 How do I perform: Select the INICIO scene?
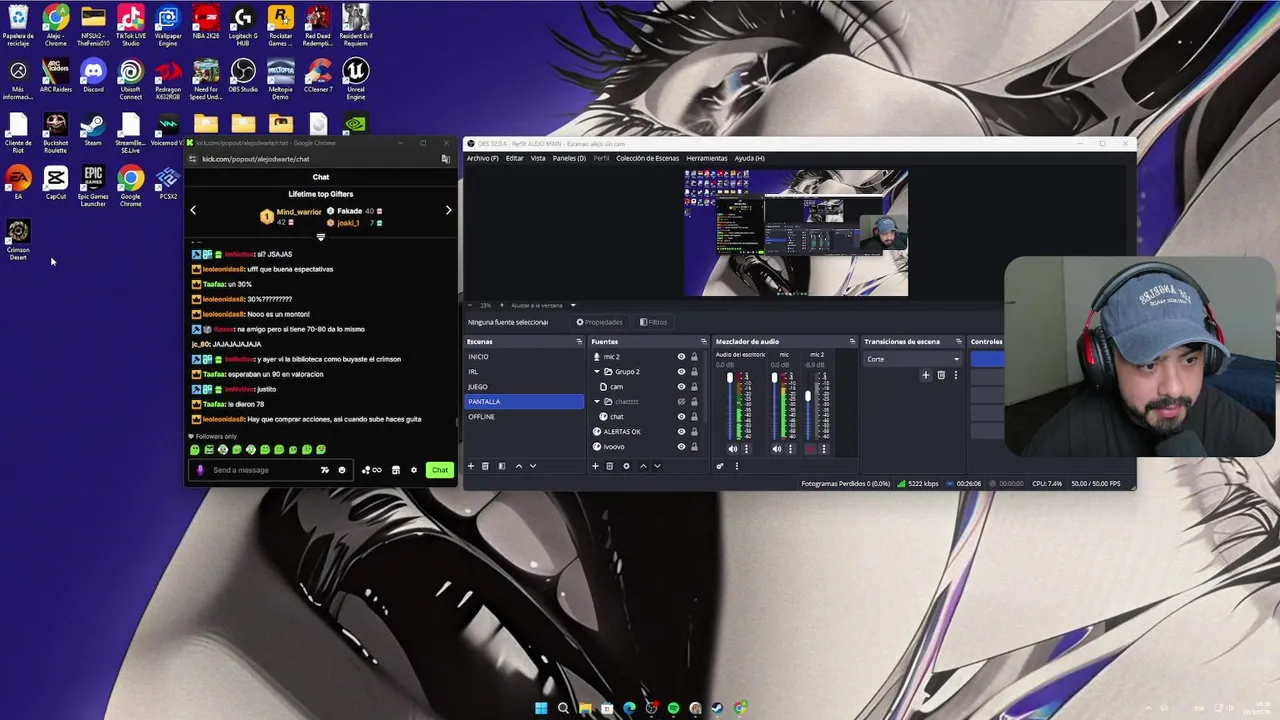tap(524, 357)
